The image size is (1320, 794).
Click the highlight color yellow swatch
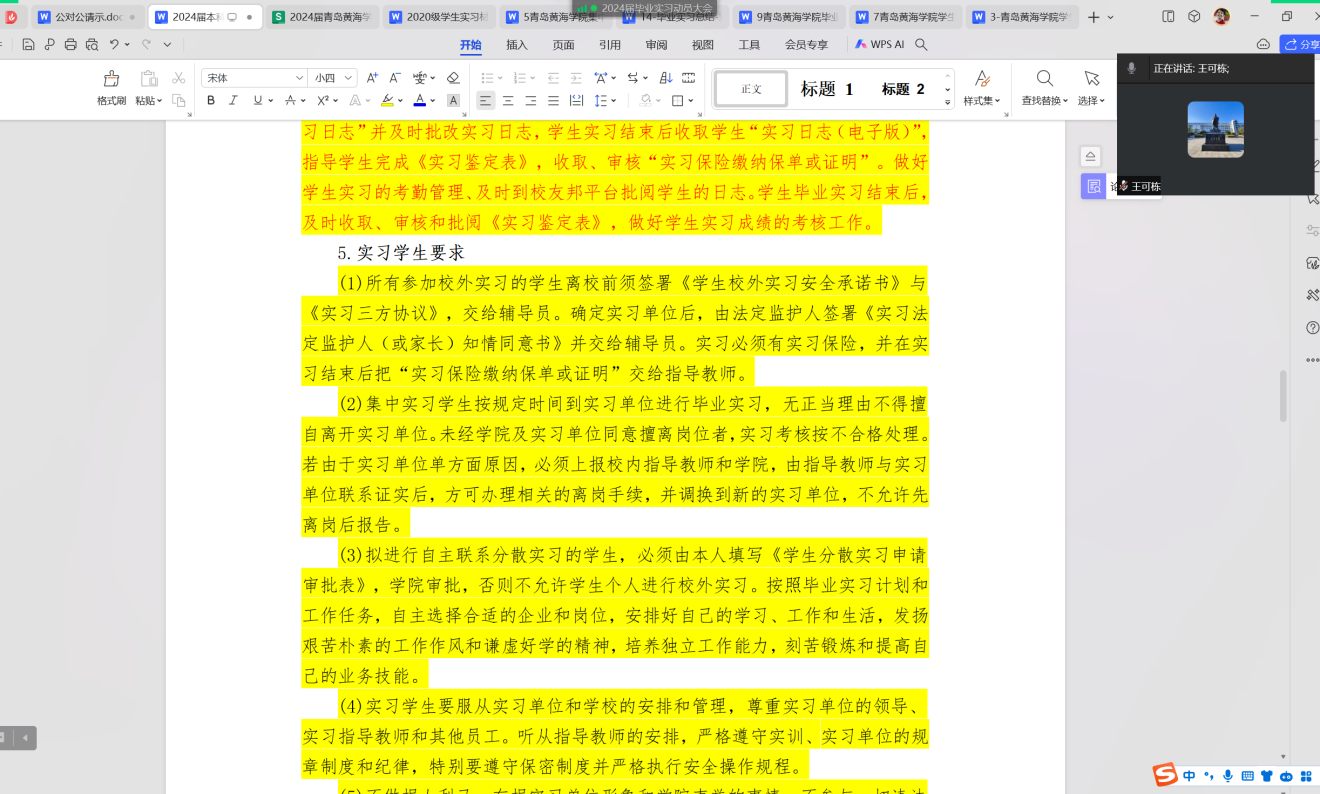coord(386,100)
